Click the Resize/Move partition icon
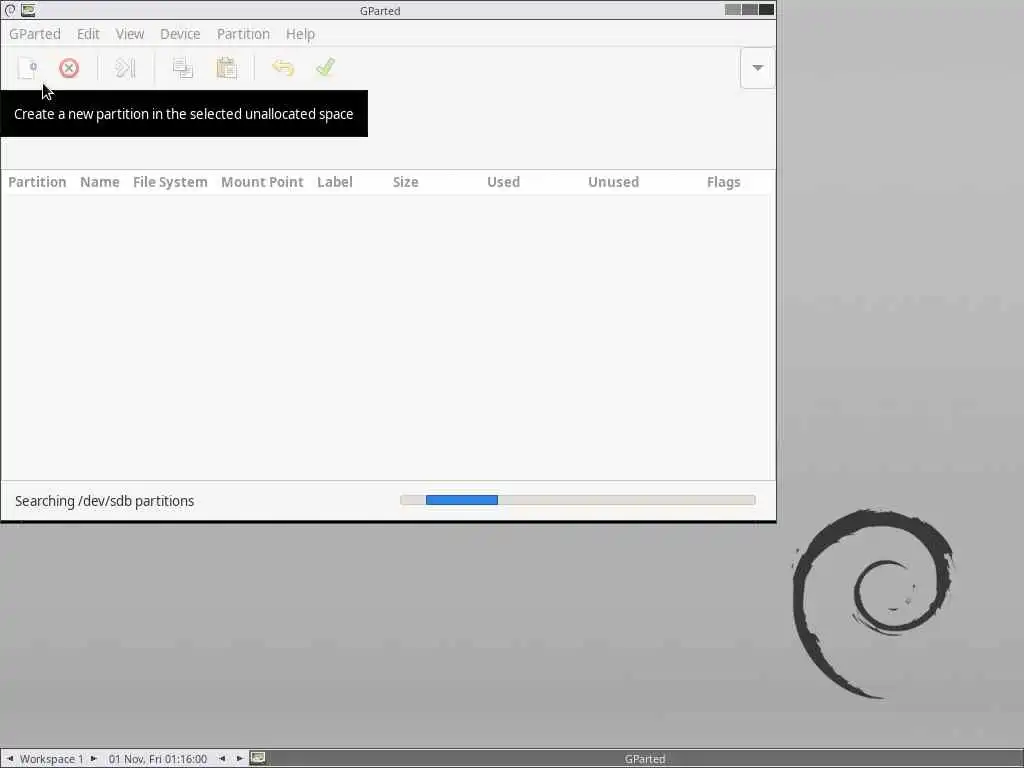The image size is (1024, 768). pyautogui.click(x=125, y=68)
